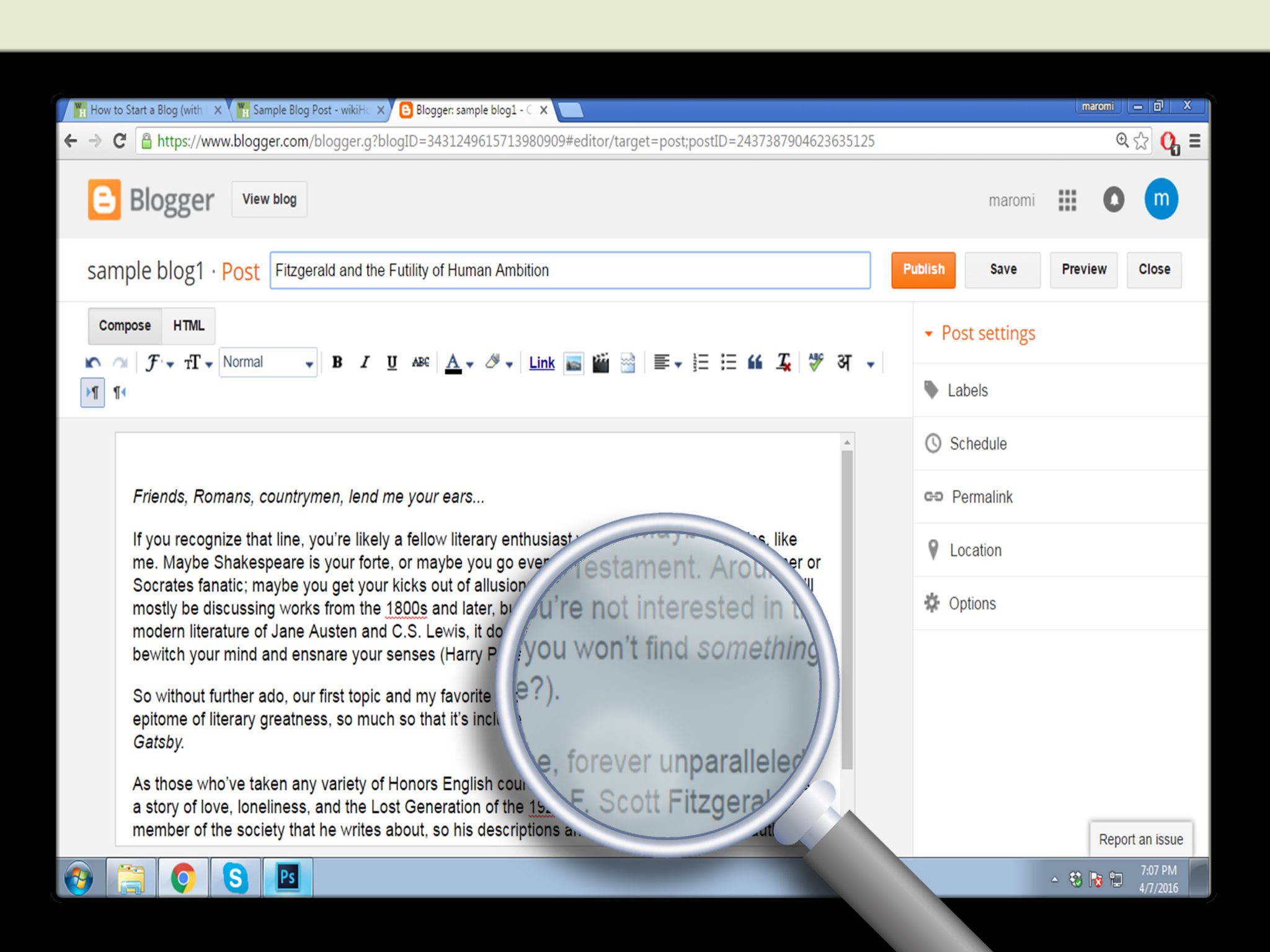Click the post title input field
This screenshot has height=952, width=1270.
pyautogui.click(x=569, y=270)
